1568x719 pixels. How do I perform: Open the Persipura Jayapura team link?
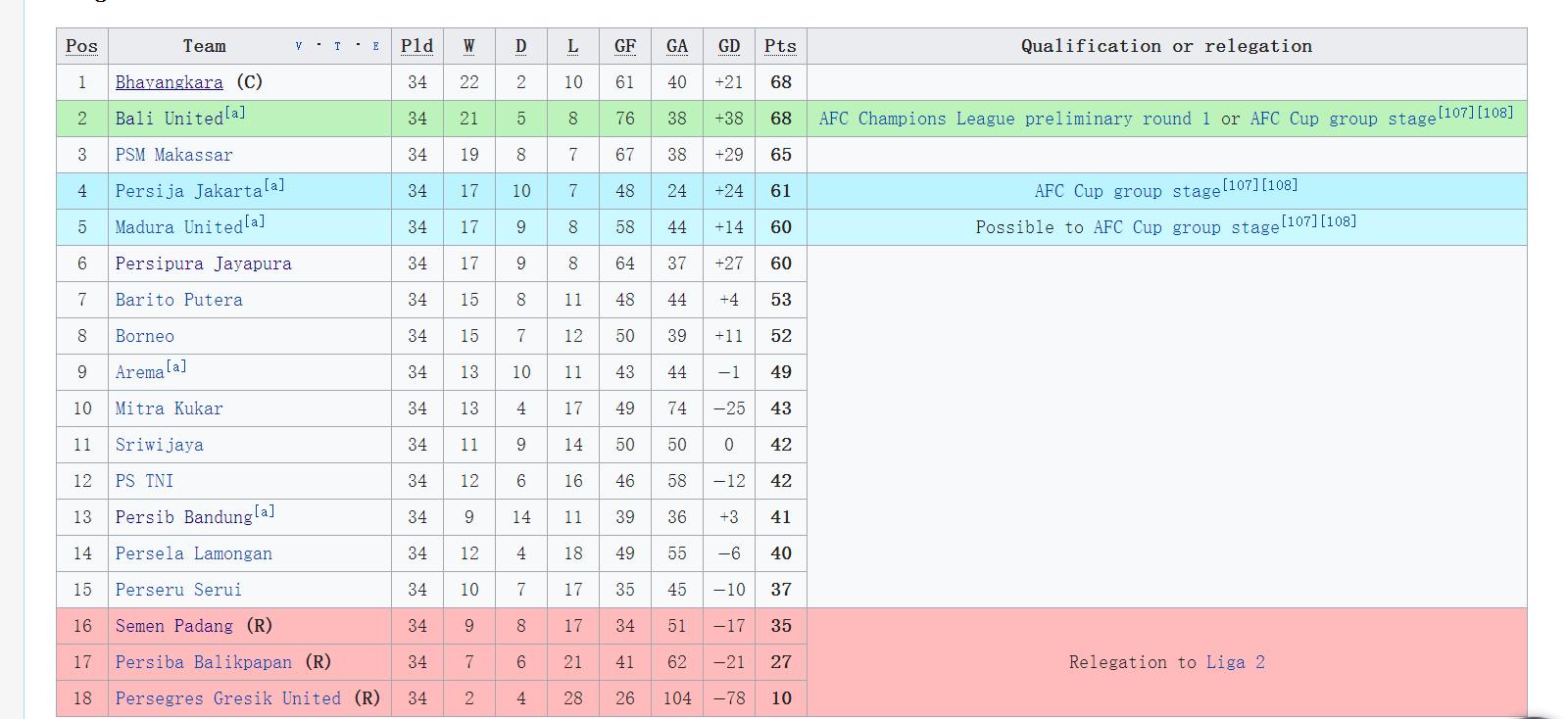(203, 264)
